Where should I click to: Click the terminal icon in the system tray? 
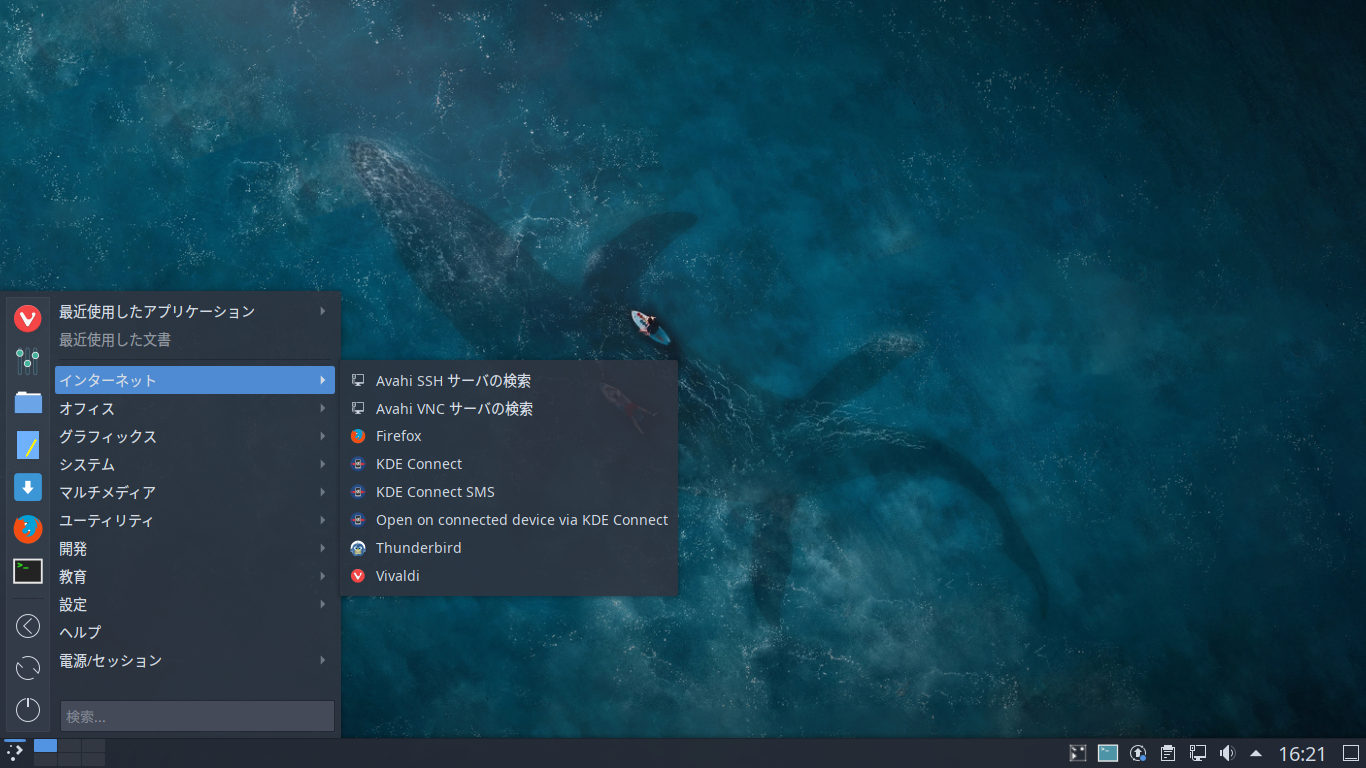1108,753
